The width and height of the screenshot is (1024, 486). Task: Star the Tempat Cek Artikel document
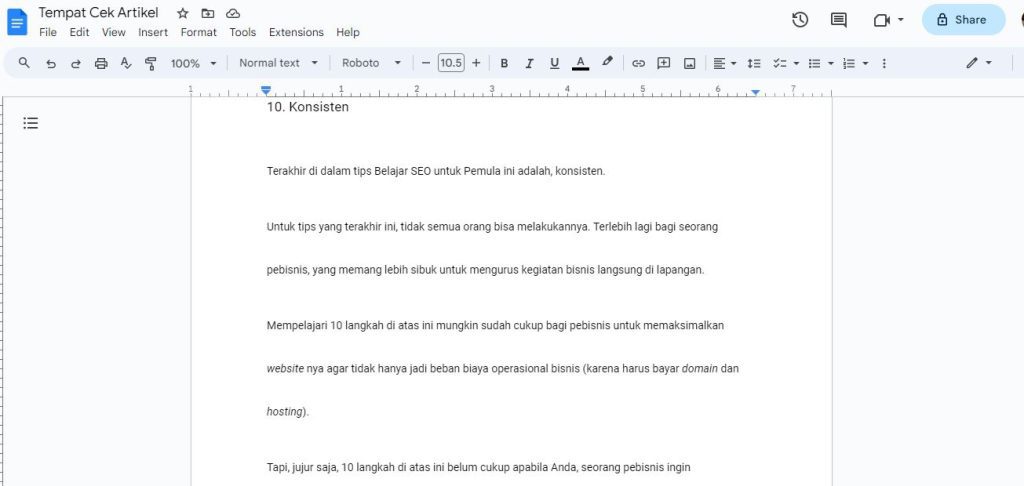pos(183,13)
